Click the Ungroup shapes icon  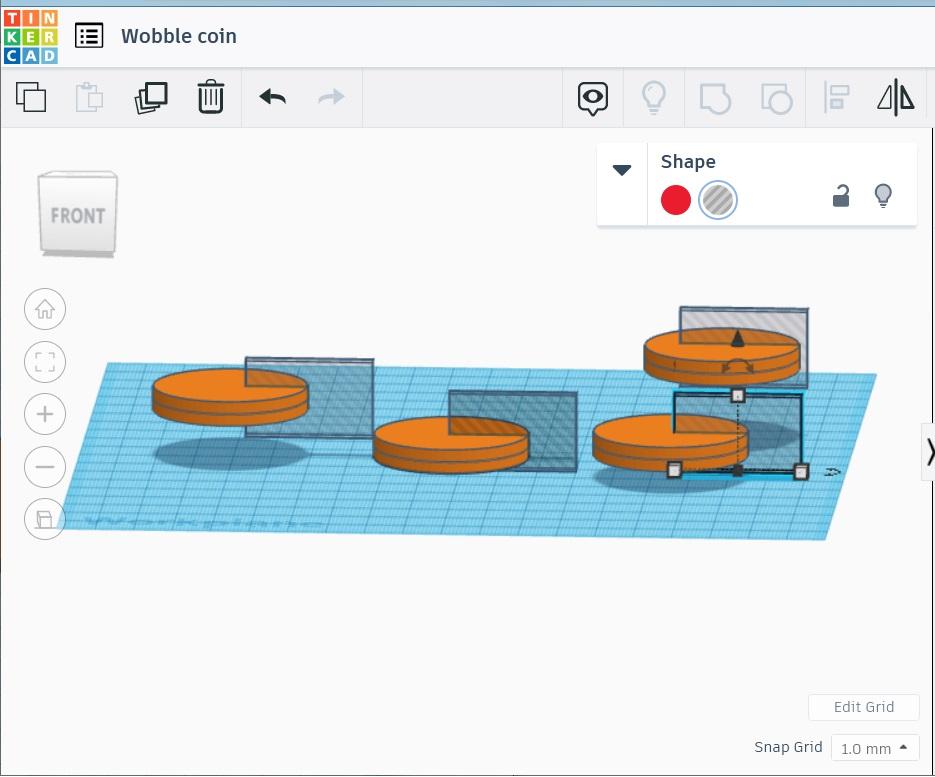pyautogui.click(x=776, y=98)
